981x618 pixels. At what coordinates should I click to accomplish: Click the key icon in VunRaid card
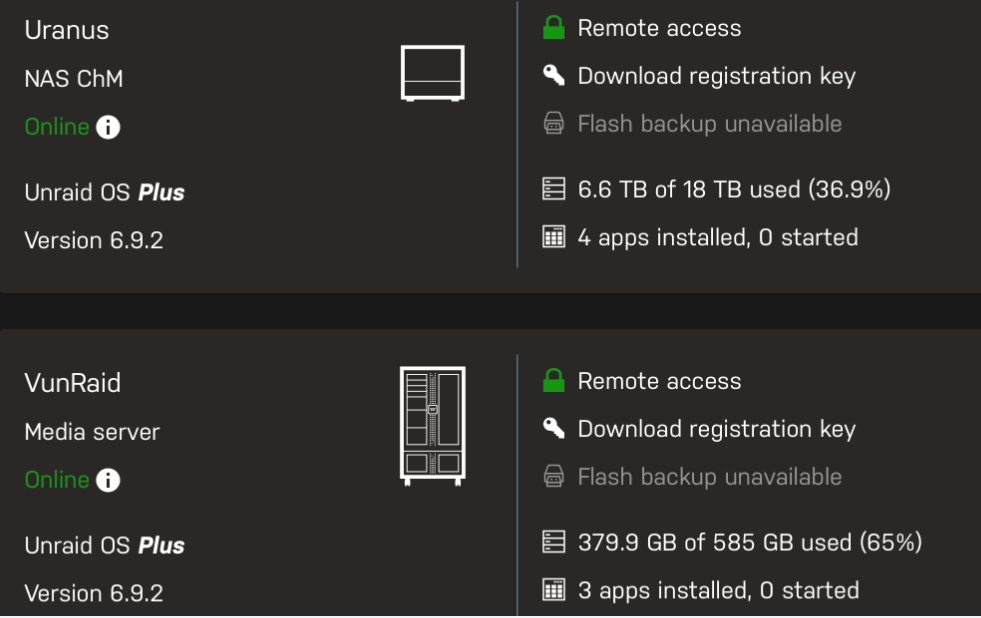pyautogui.click(x=554, y=428)
